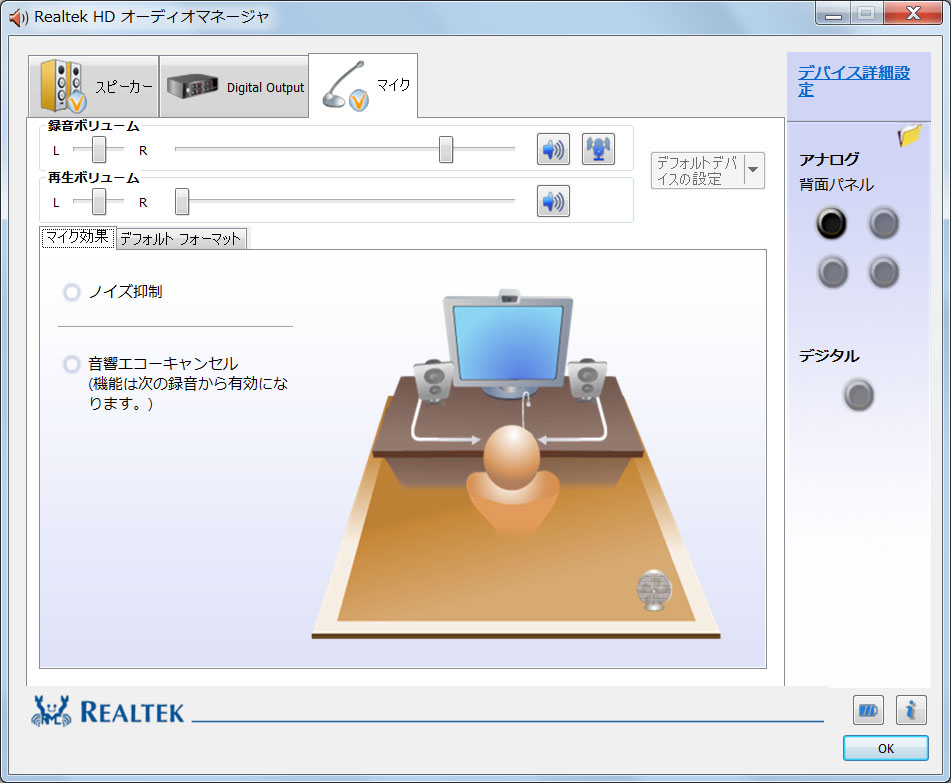
Task: Click the 背面パネル label
Action: point(836,184)
